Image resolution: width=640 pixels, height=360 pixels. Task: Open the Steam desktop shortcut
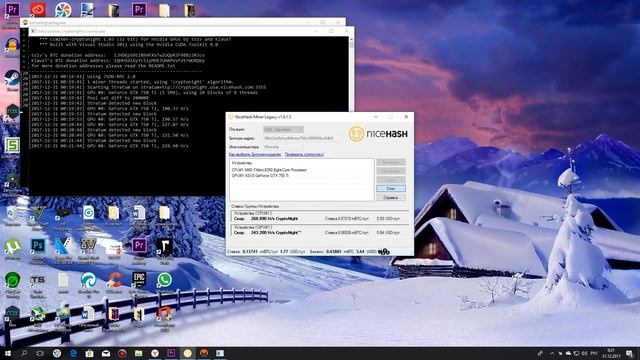point(12,78)
